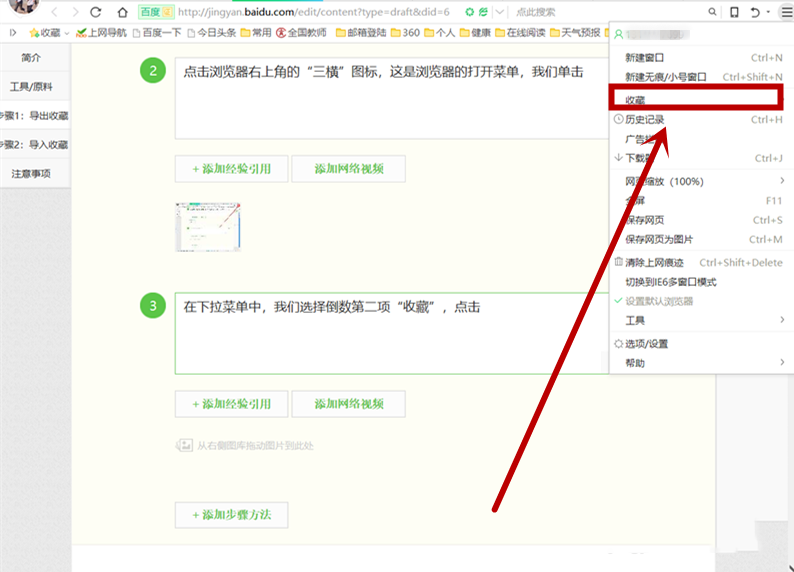Select 工具/原料 in left outline
This screenshot has width=794, height=572.
click(x=31, y=87)
